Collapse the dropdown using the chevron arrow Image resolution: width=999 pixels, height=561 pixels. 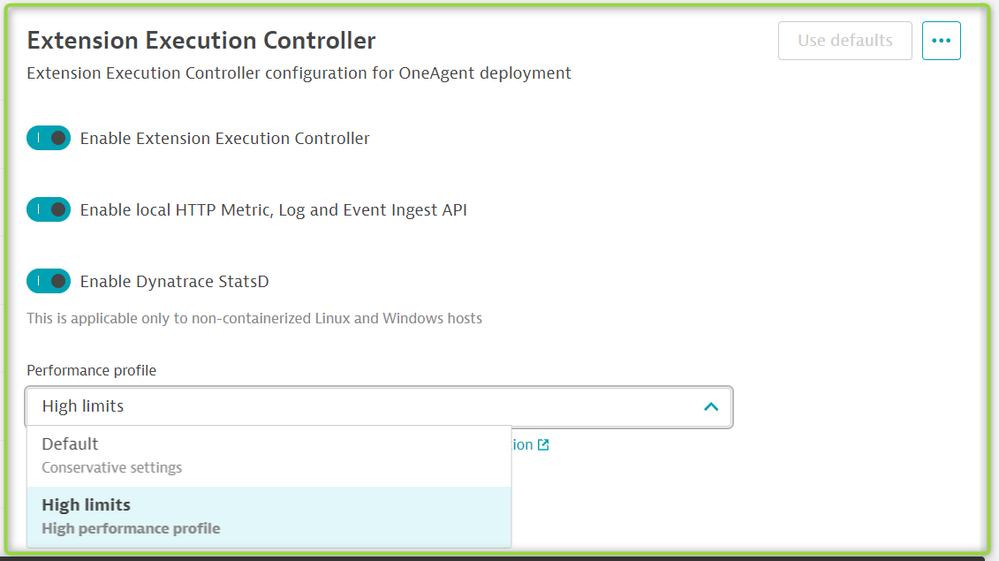coord(711,407)
